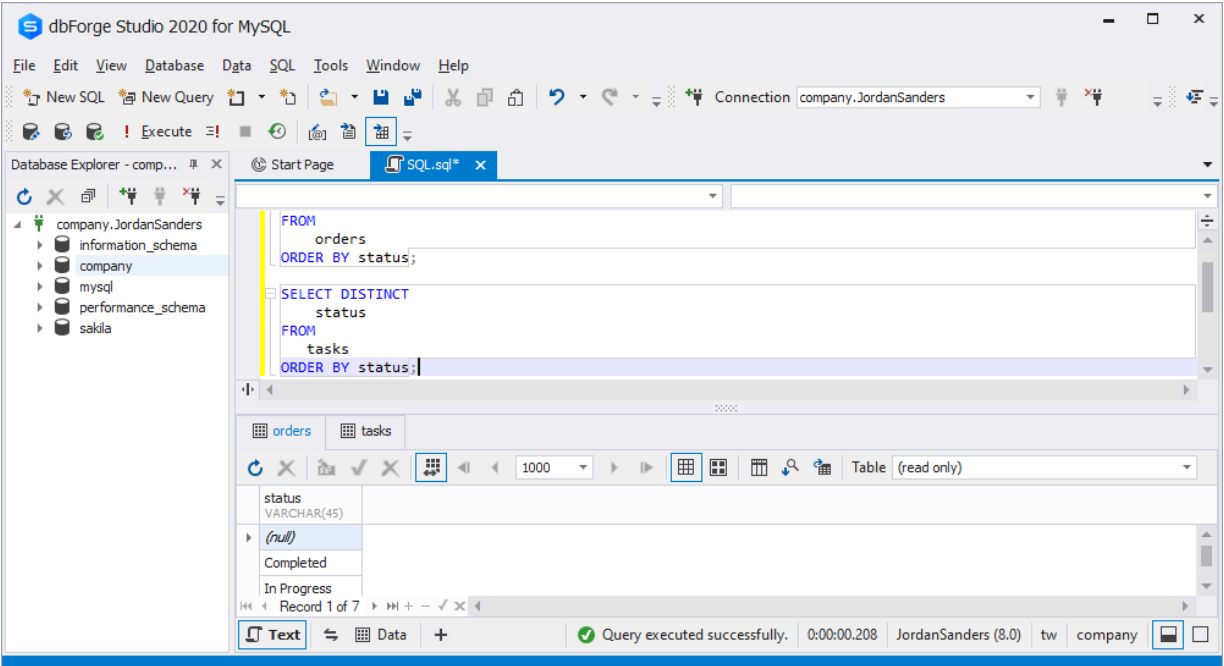Click the Stop execution square icon
The image size is (1224, 666).
pos(245,131)
